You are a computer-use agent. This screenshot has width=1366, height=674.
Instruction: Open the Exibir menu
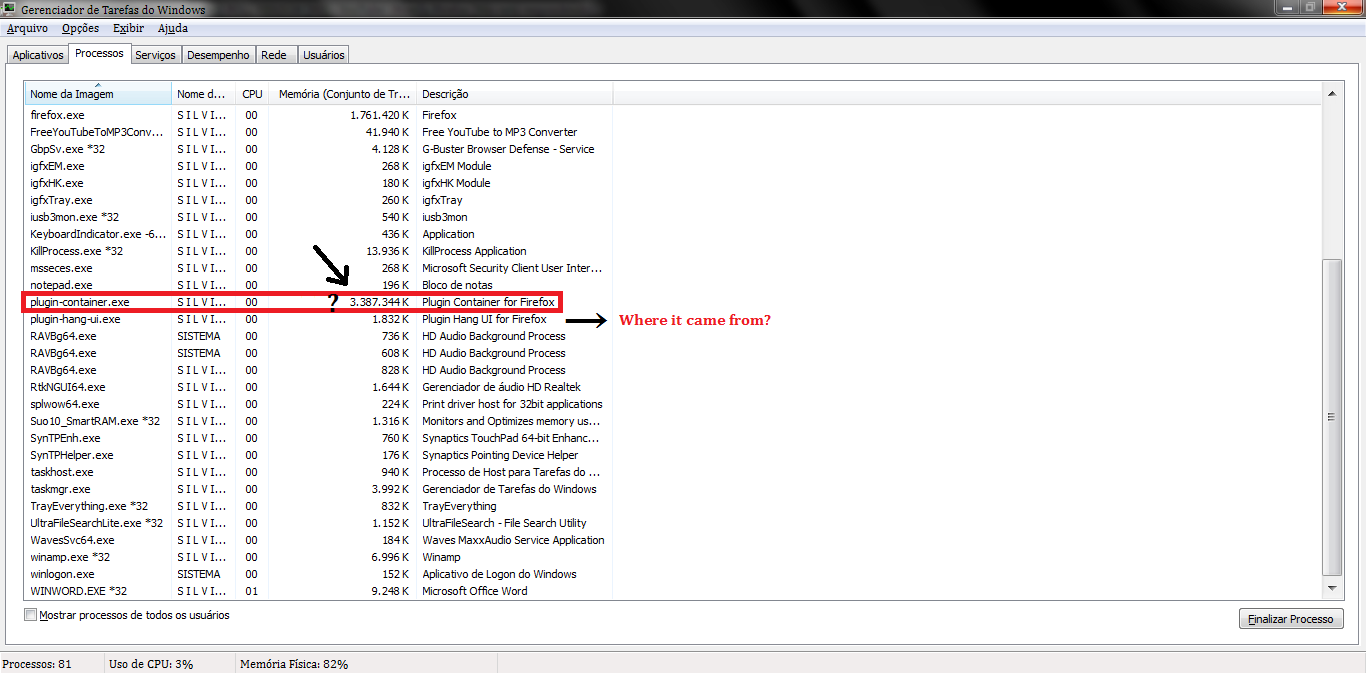click(x=128, y=28)
